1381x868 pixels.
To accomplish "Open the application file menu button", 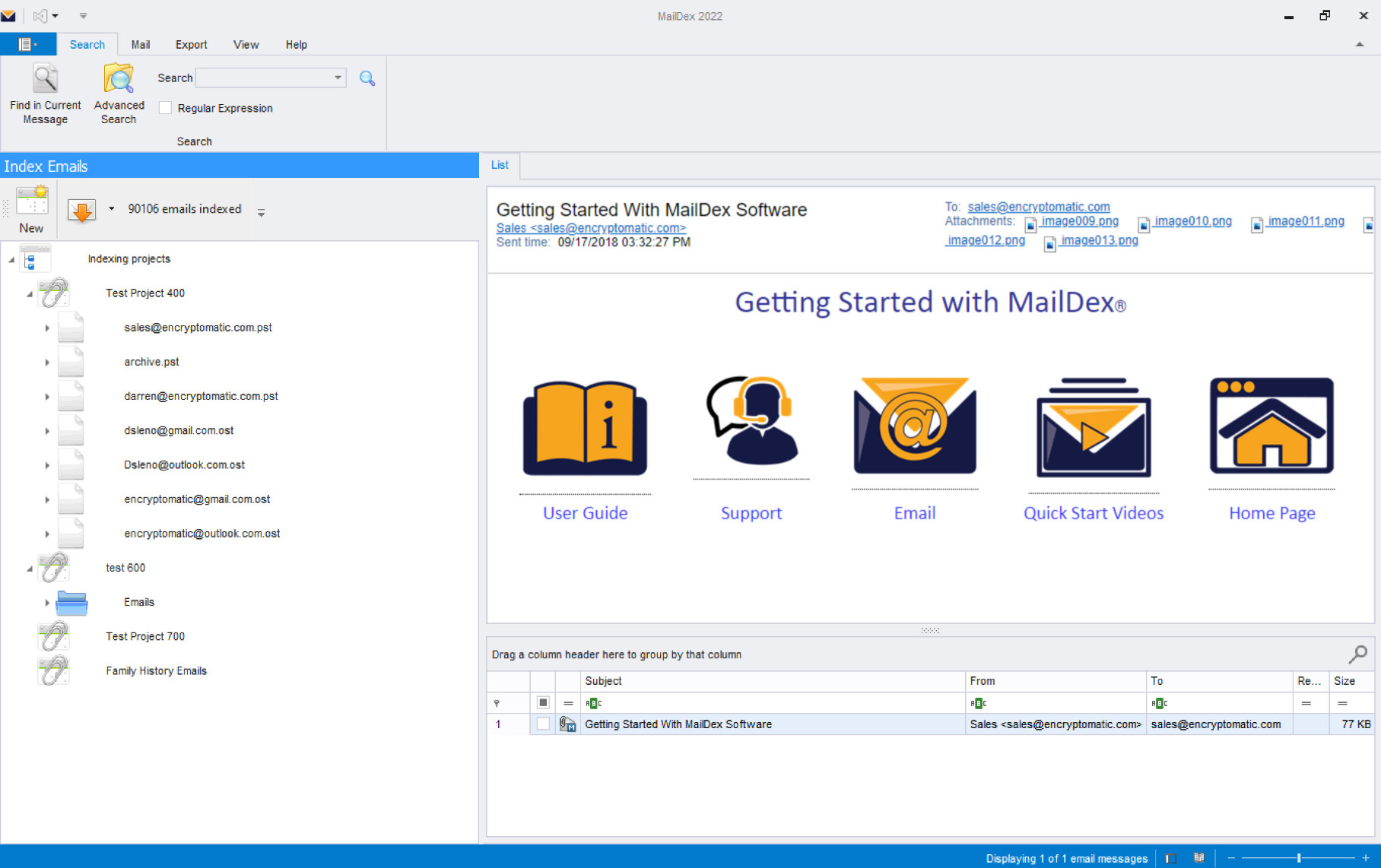I will (27, 44).
